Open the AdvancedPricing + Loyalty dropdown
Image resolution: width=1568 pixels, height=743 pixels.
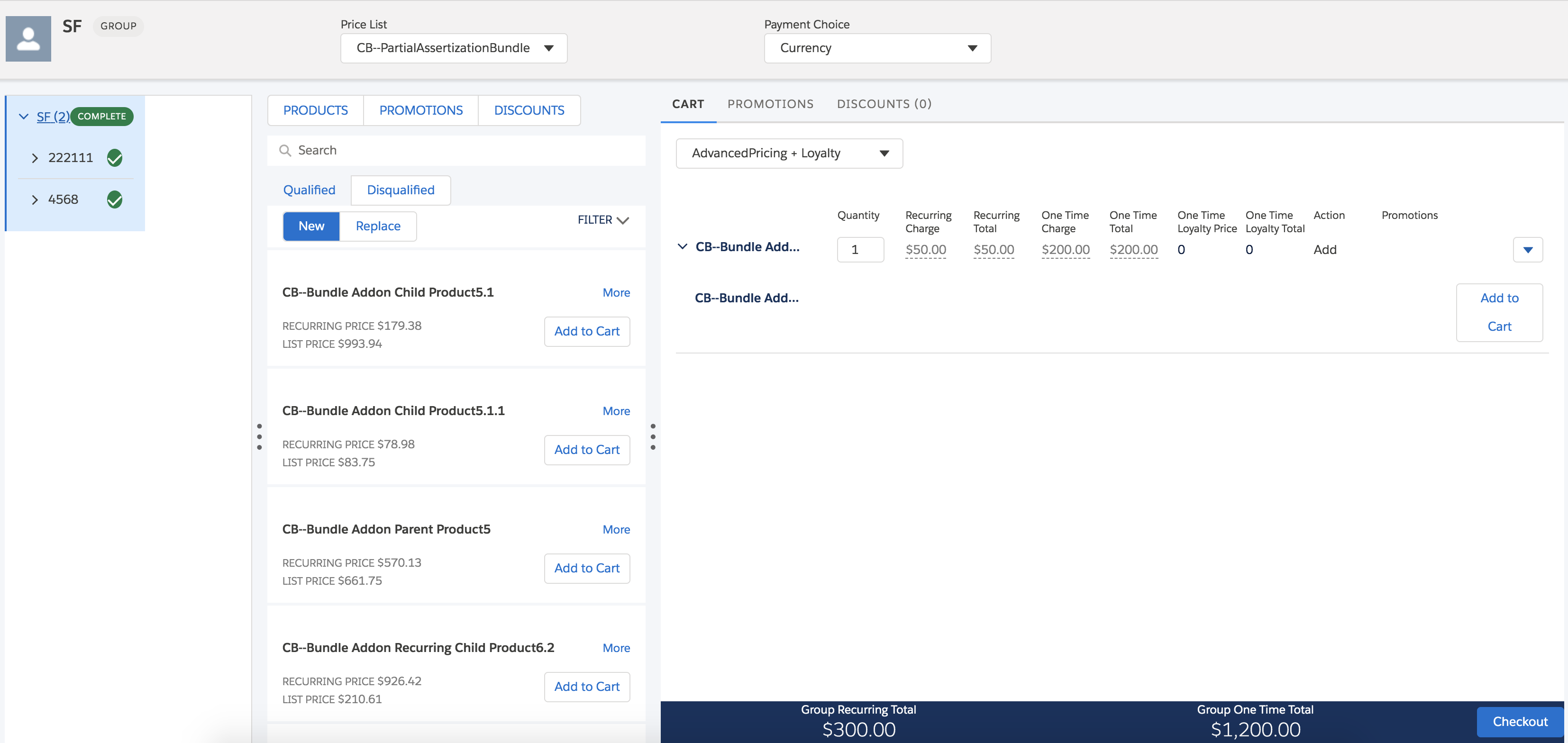coord(789,154)
